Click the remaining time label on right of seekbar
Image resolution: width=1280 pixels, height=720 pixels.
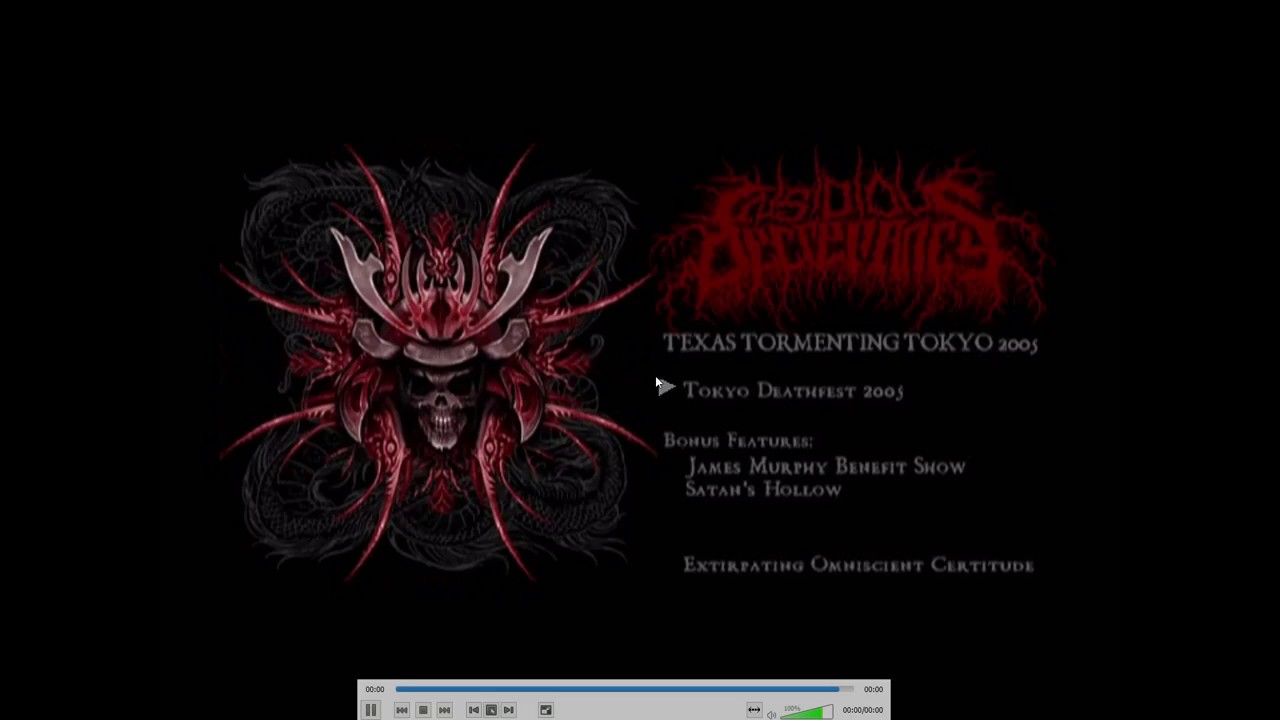[873, 689]
